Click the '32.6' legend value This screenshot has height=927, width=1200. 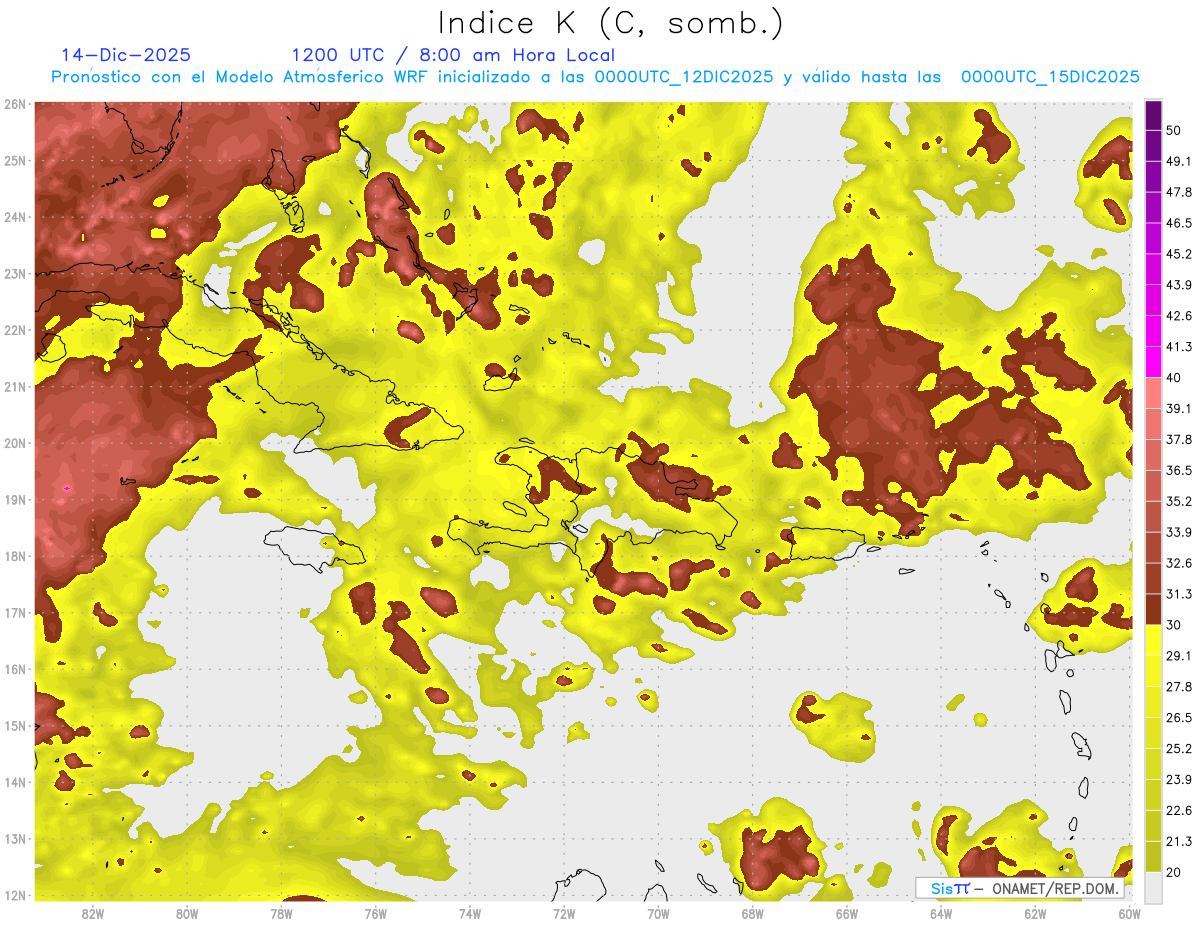pos(1180,563)
